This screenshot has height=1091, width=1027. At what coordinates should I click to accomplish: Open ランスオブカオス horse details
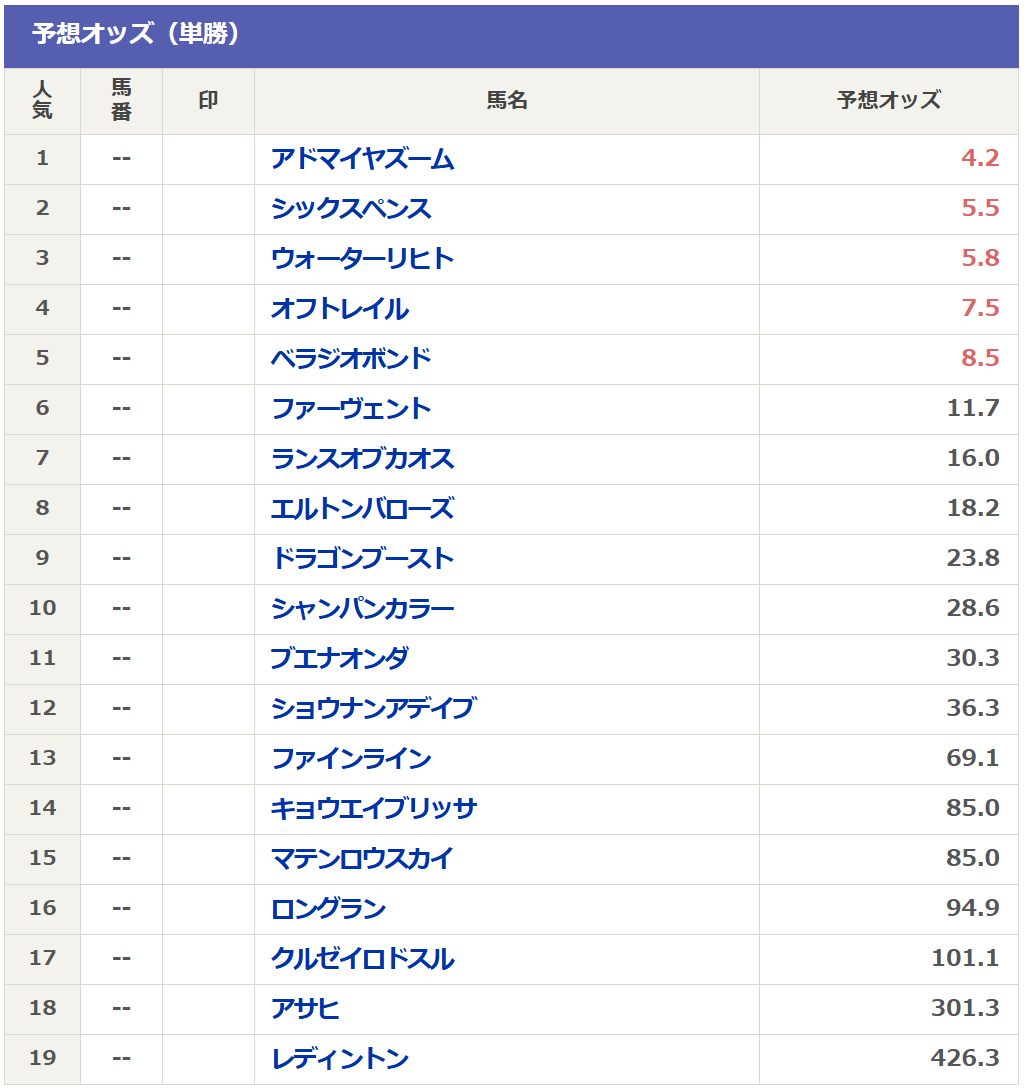tap(362, 459)
